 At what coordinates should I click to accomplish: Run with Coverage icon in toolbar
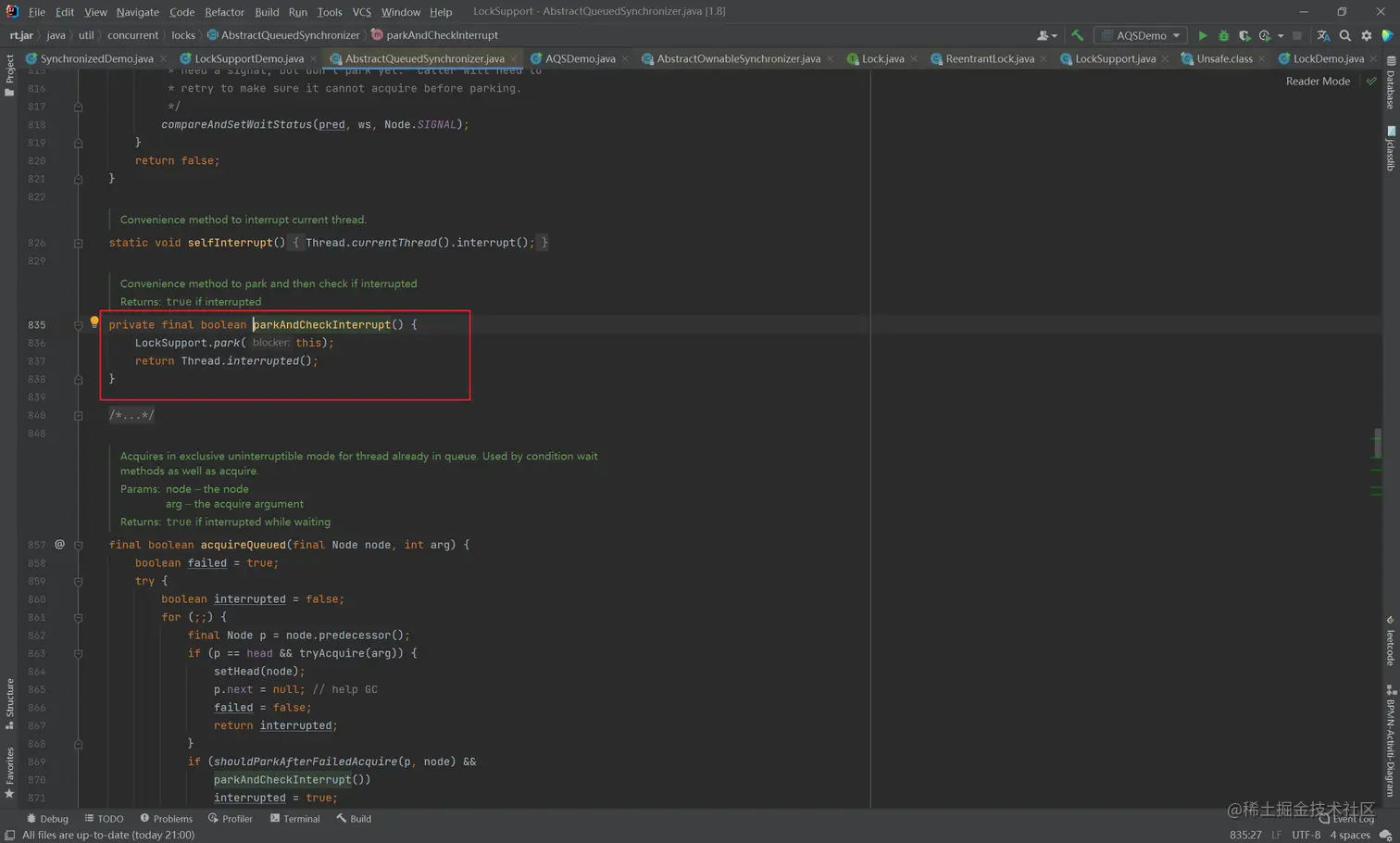[x=1244, y=35]
